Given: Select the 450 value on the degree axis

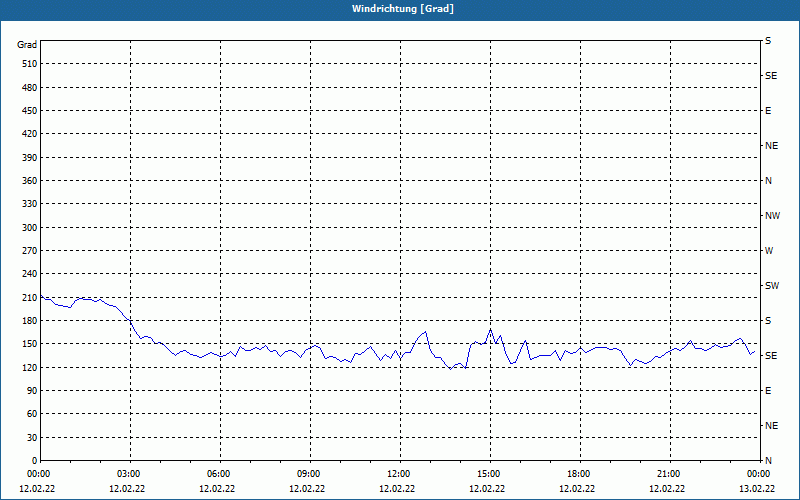Looking at the screenshot, I should [x=30, y=111].
